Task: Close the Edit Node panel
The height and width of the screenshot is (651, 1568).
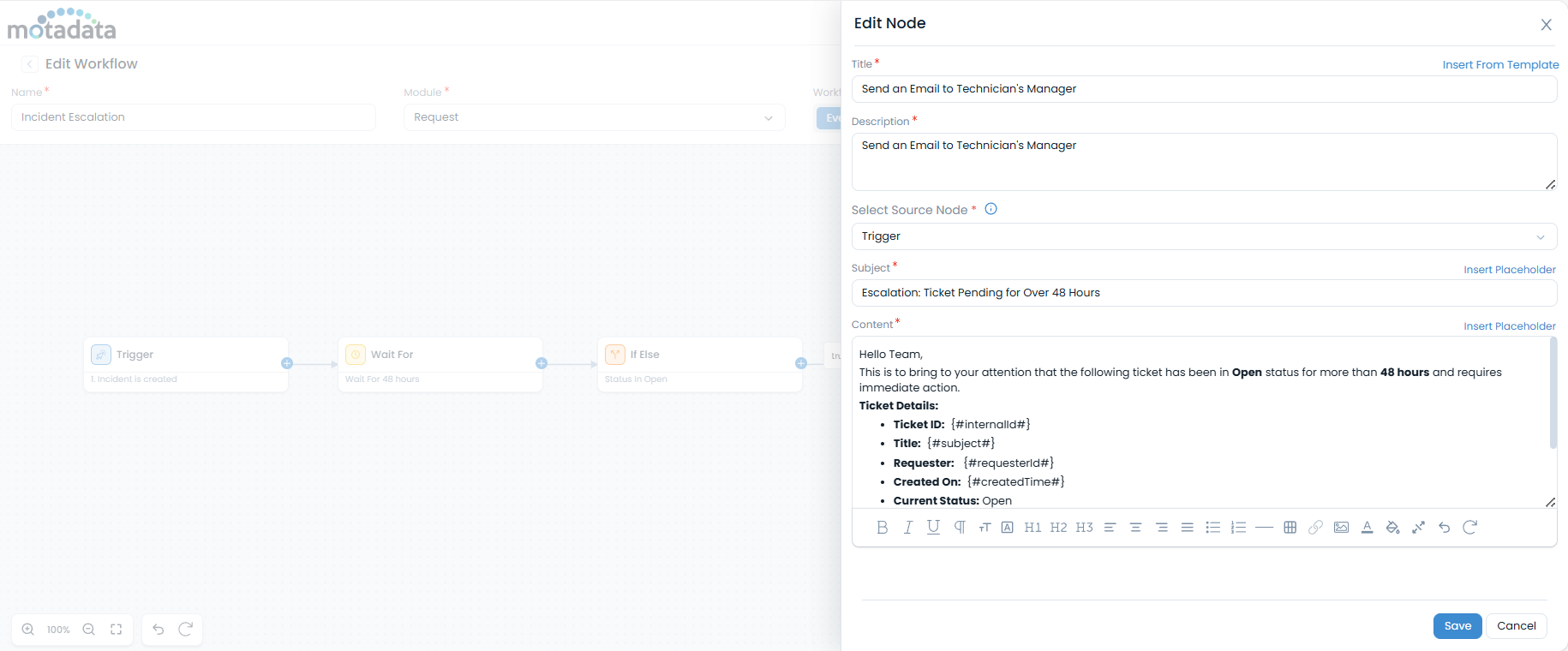Action: (1547, 25)
